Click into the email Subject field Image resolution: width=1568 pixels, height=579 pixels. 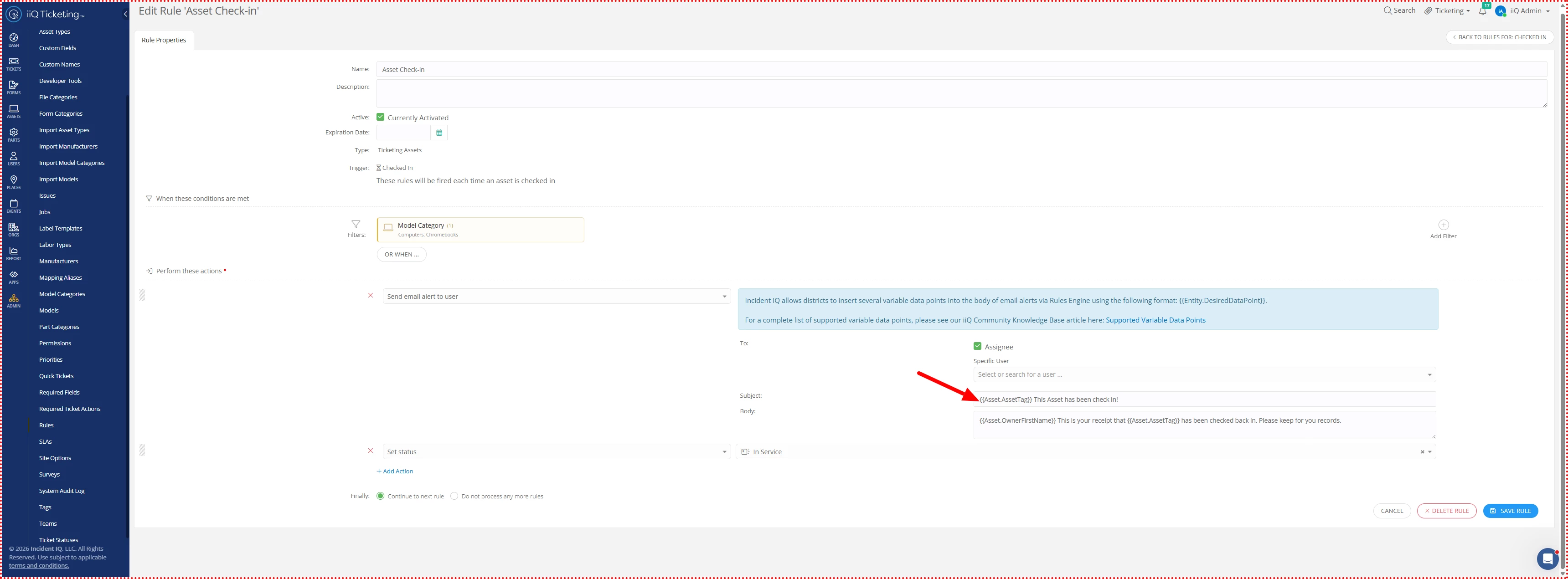pos(1217,400)
